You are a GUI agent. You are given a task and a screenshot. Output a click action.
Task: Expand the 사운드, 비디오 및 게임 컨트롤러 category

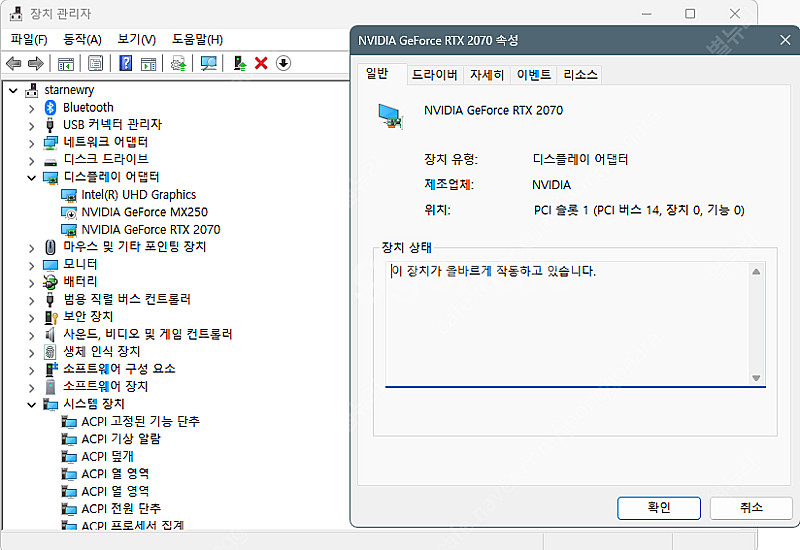point(32,335)
